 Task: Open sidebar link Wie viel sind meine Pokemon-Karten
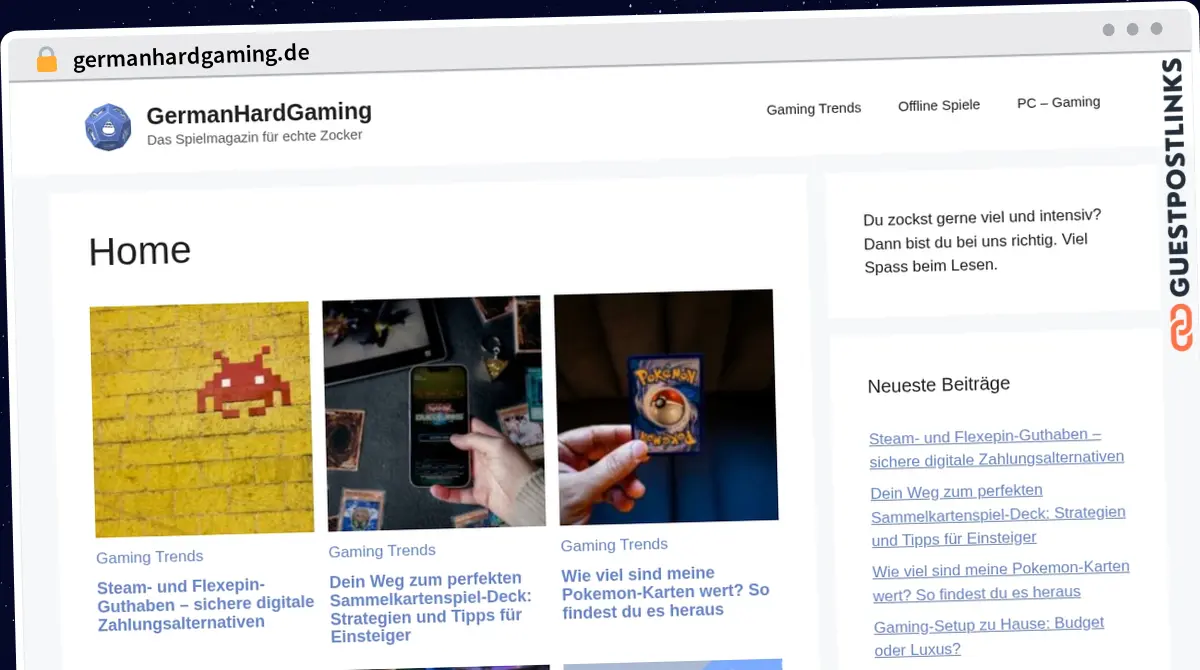[x=1001, y=579]
